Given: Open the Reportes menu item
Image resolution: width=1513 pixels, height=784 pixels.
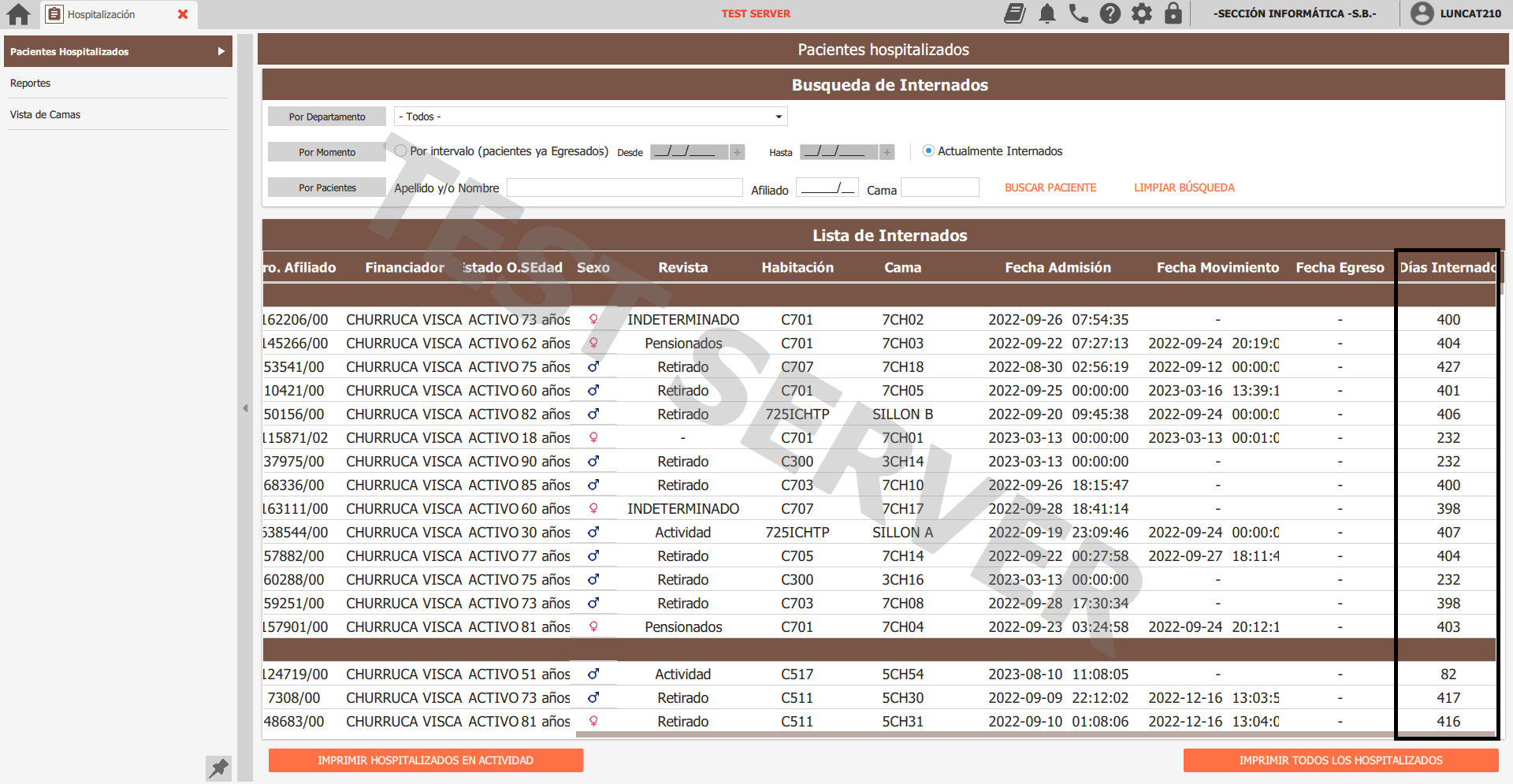Looking at the screenshot, I should tap(30, 83).
